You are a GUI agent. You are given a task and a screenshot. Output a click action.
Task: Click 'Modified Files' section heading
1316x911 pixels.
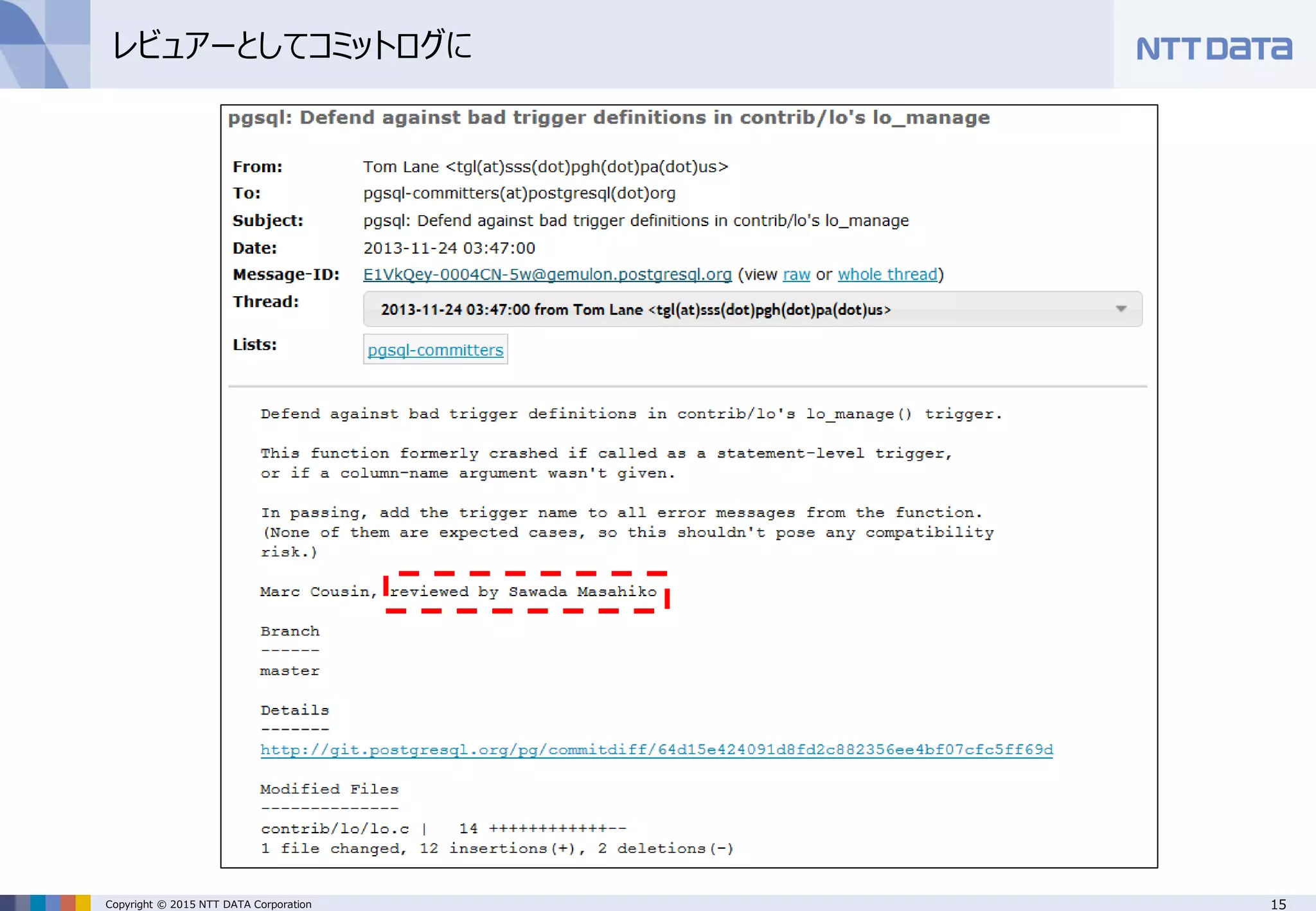click(329, 789)
